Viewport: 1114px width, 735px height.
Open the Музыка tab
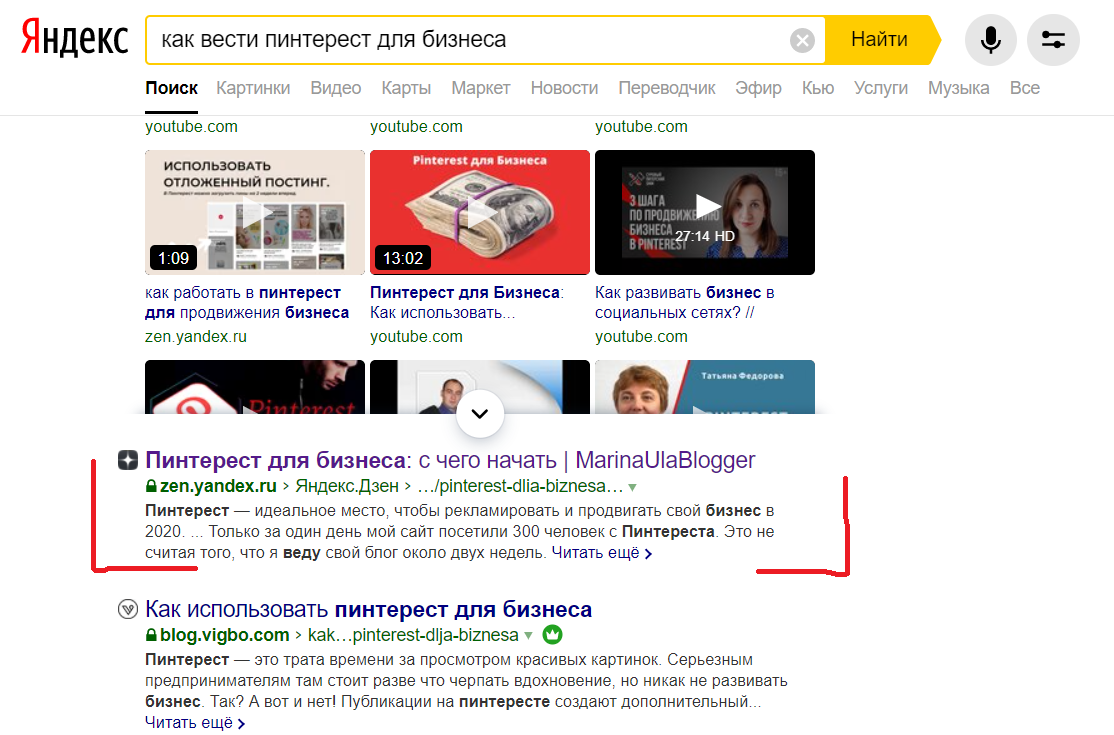pos(958,88)
